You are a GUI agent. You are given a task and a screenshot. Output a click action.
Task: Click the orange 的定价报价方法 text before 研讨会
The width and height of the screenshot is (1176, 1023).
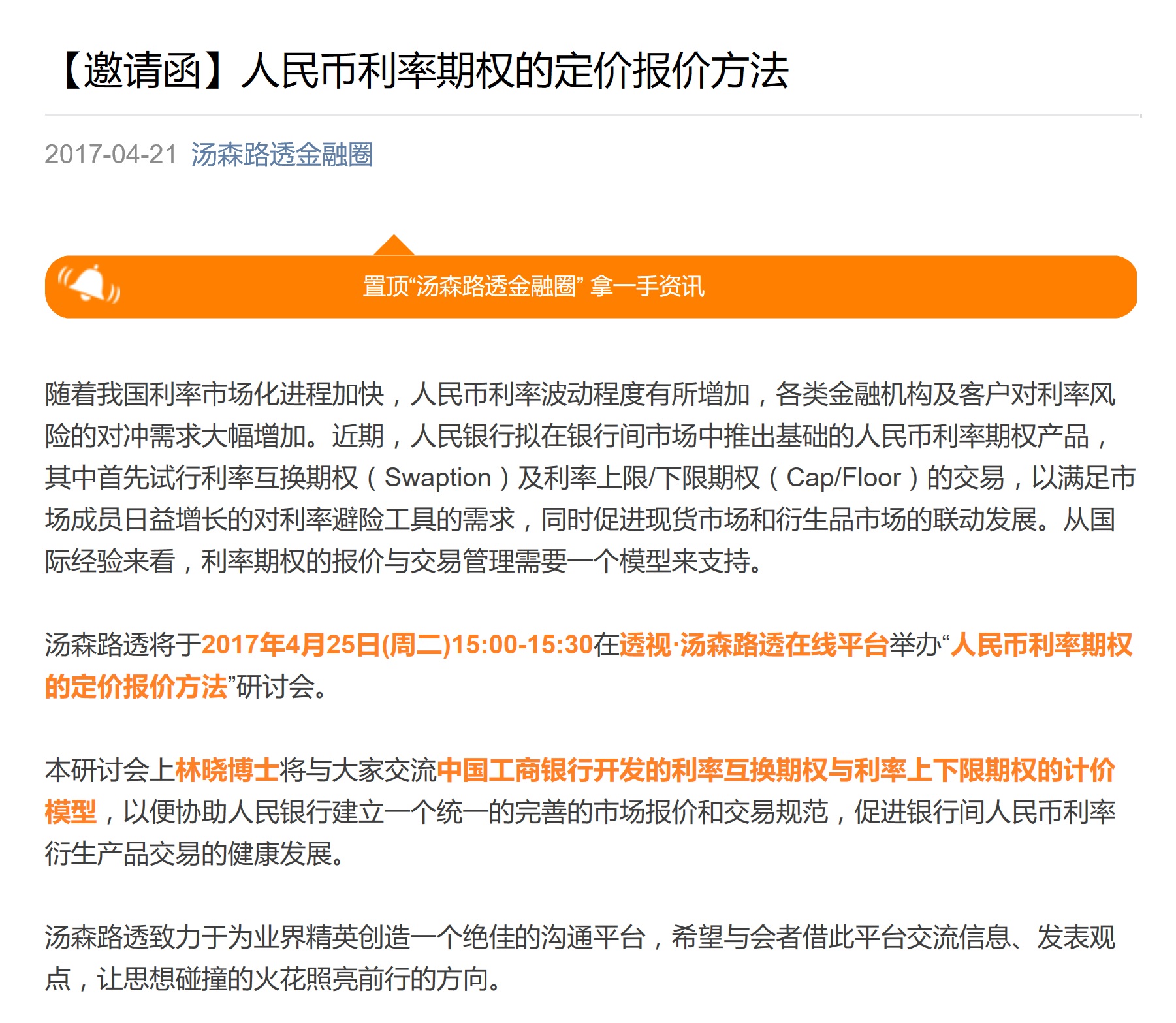(x=136, y=687)
